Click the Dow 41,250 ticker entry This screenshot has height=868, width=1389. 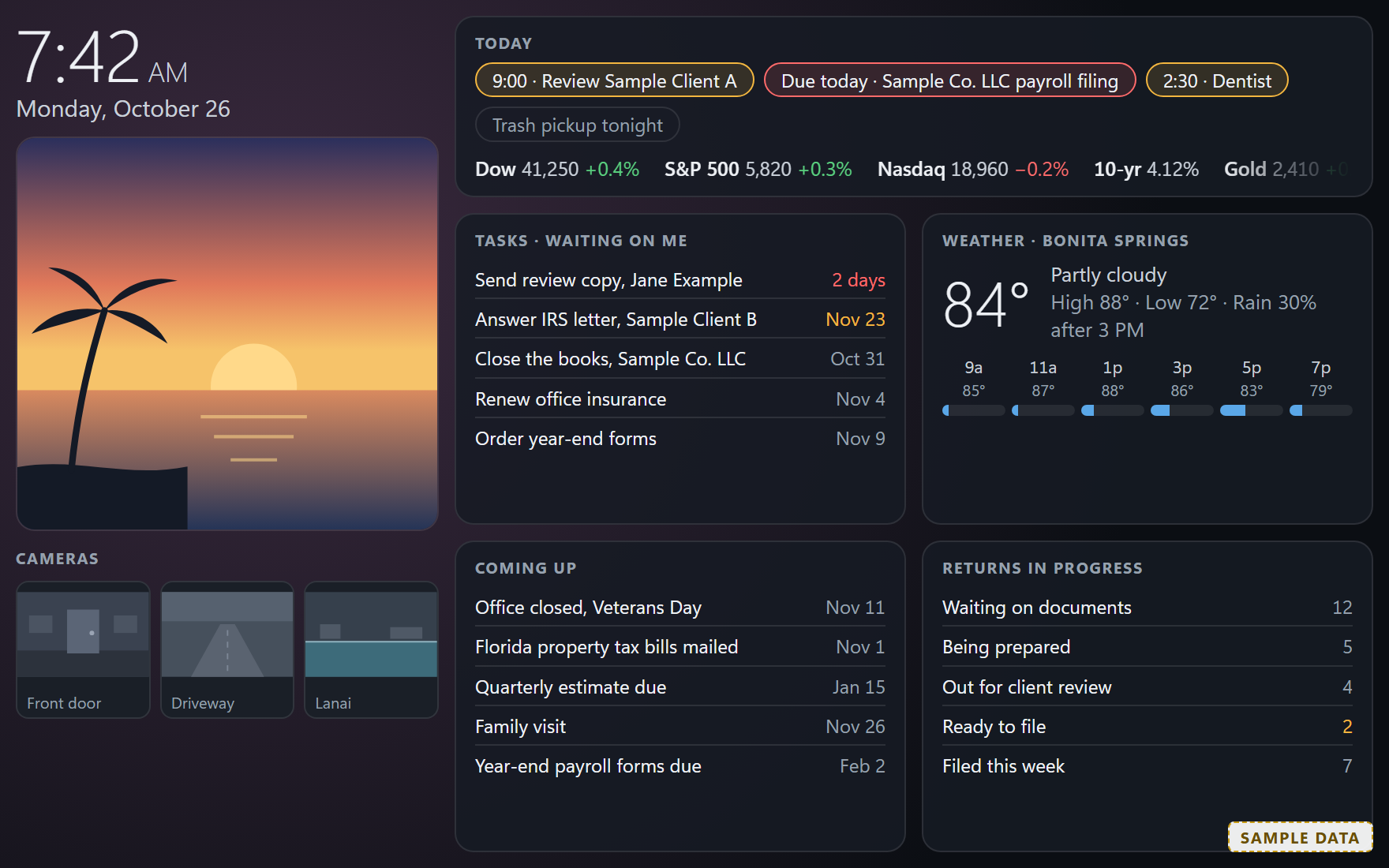point(557,169)
